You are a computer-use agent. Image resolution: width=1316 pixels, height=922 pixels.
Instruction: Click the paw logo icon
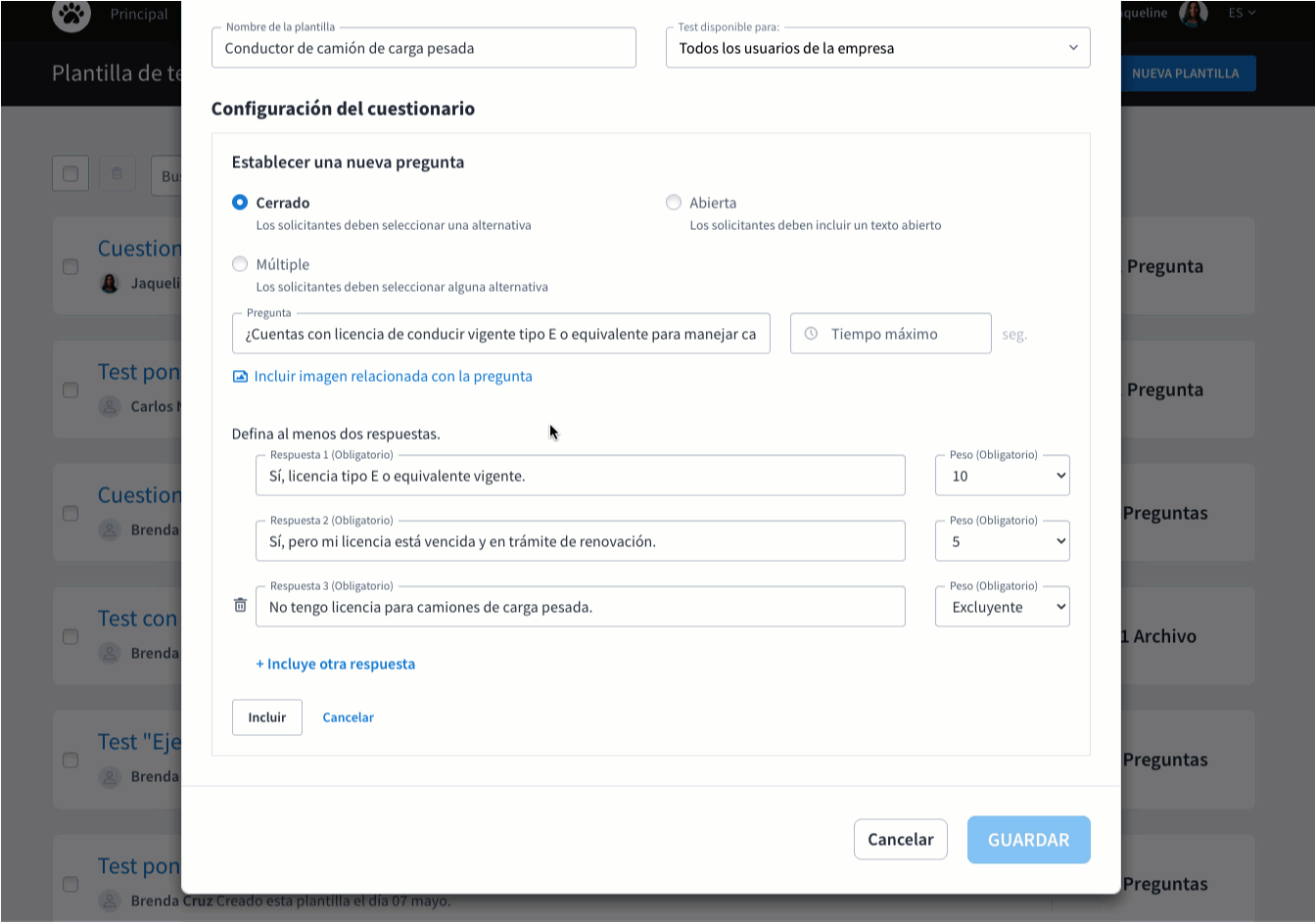click(x=70, y=14)
